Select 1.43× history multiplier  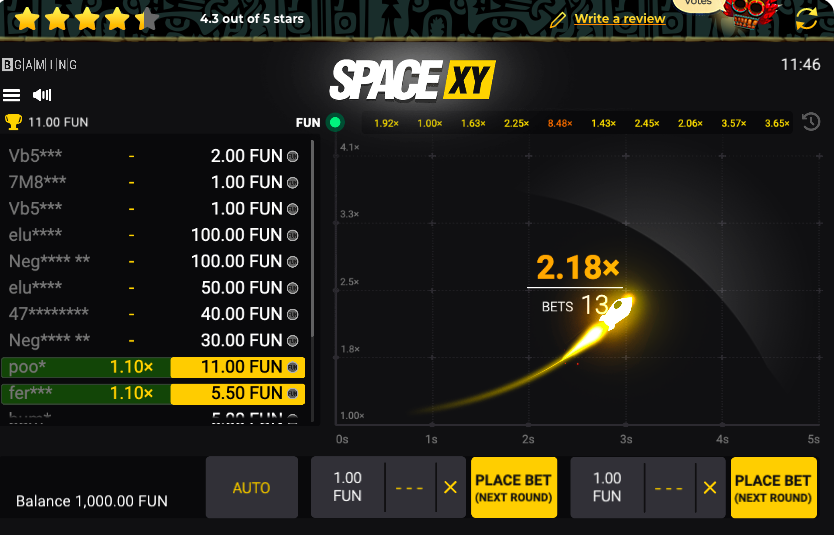tap(604, 123)
